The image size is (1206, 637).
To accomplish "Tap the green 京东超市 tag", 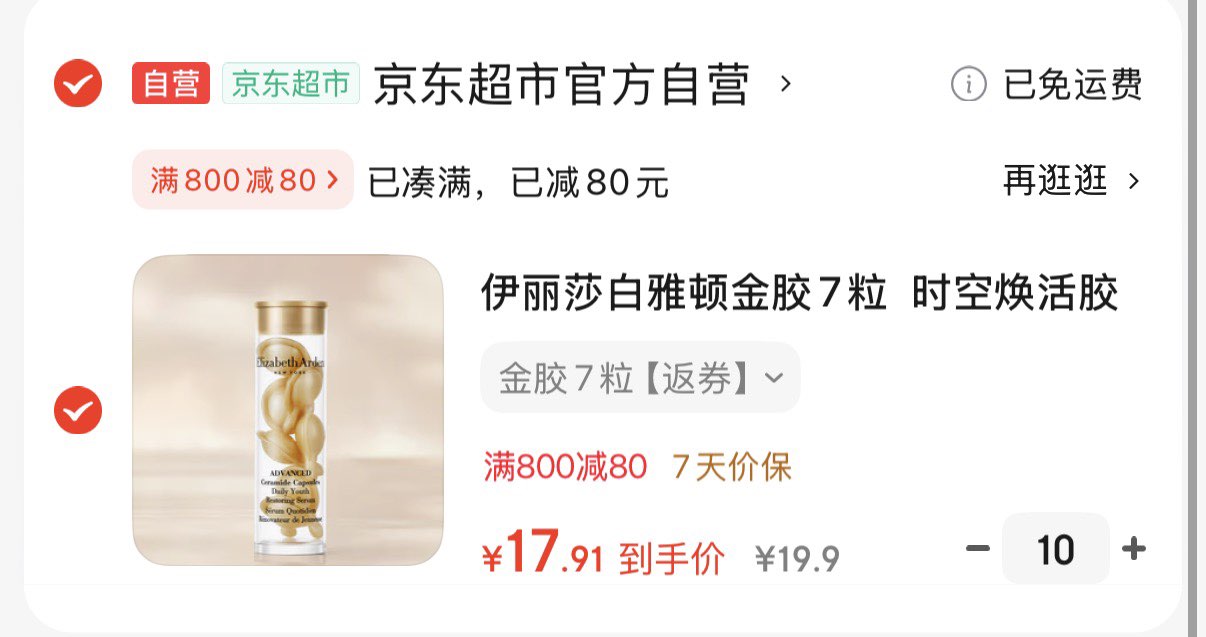I will [290, 83].
